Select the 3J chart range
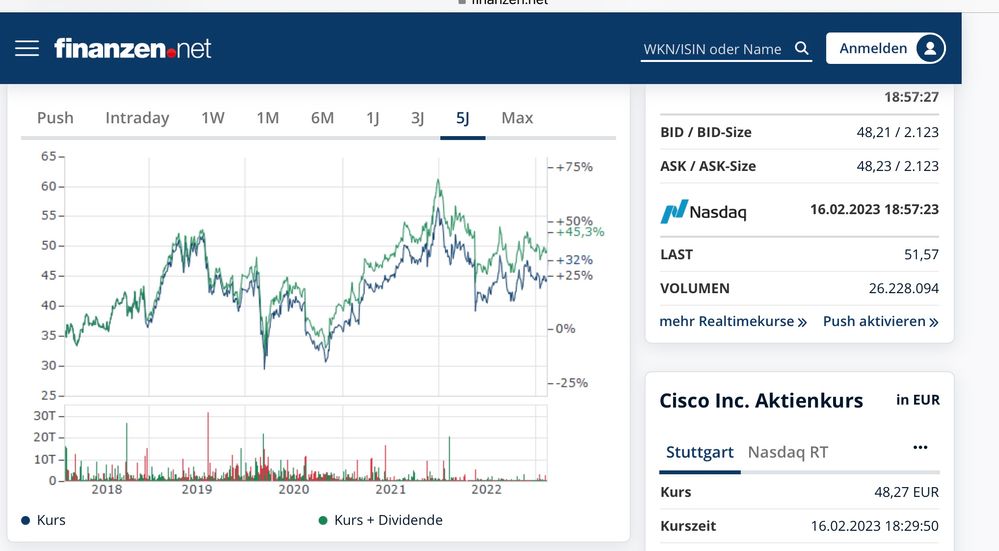Screen dimensions: 999x551 (417, 118)
